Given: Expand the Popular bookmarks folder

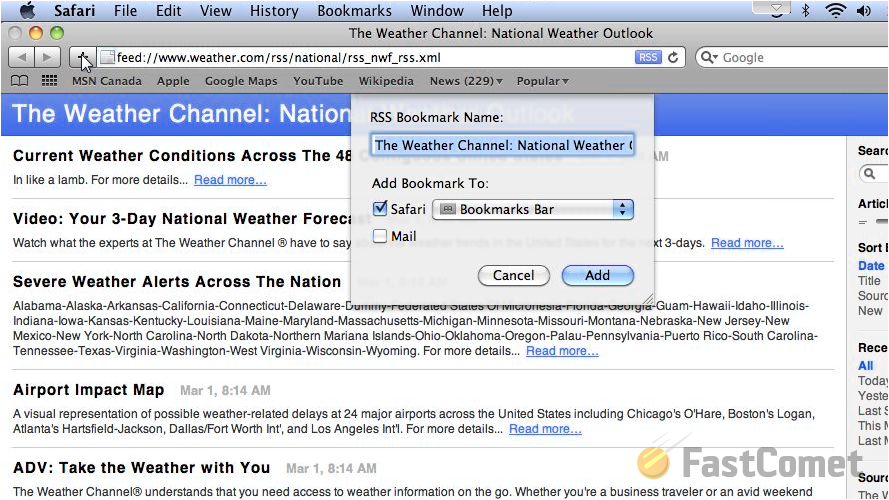Looking at the screenshot, I should [543, 81].
